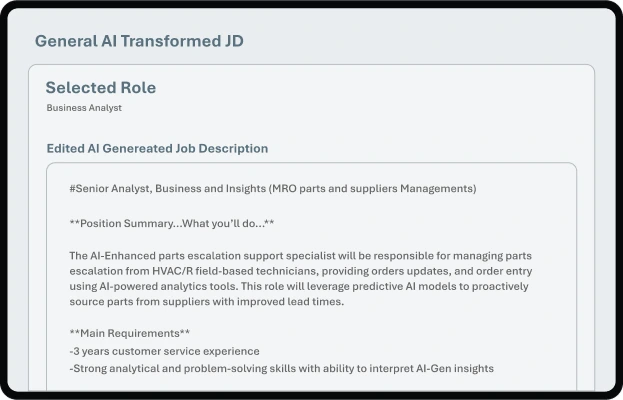This screenshot has width=623, height=400.
Task: Click the General AI Transformed JD heading
Action: pyautogui.click(x=139, y=41)
